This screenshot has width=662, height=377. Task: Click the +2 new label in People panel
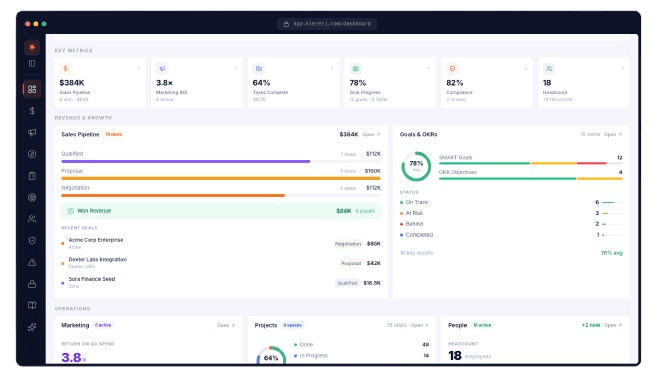[x=591, y=325]
